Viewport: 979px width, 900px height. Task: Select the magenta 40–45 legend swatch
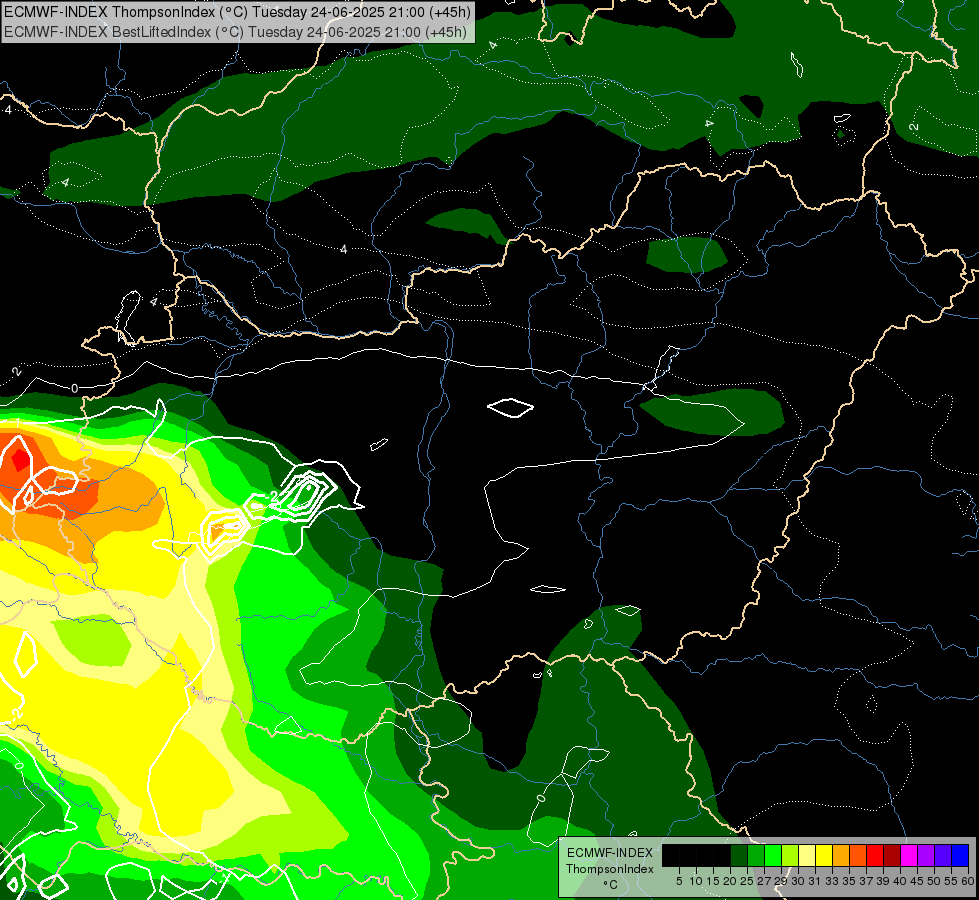click(x=909, y=855)
